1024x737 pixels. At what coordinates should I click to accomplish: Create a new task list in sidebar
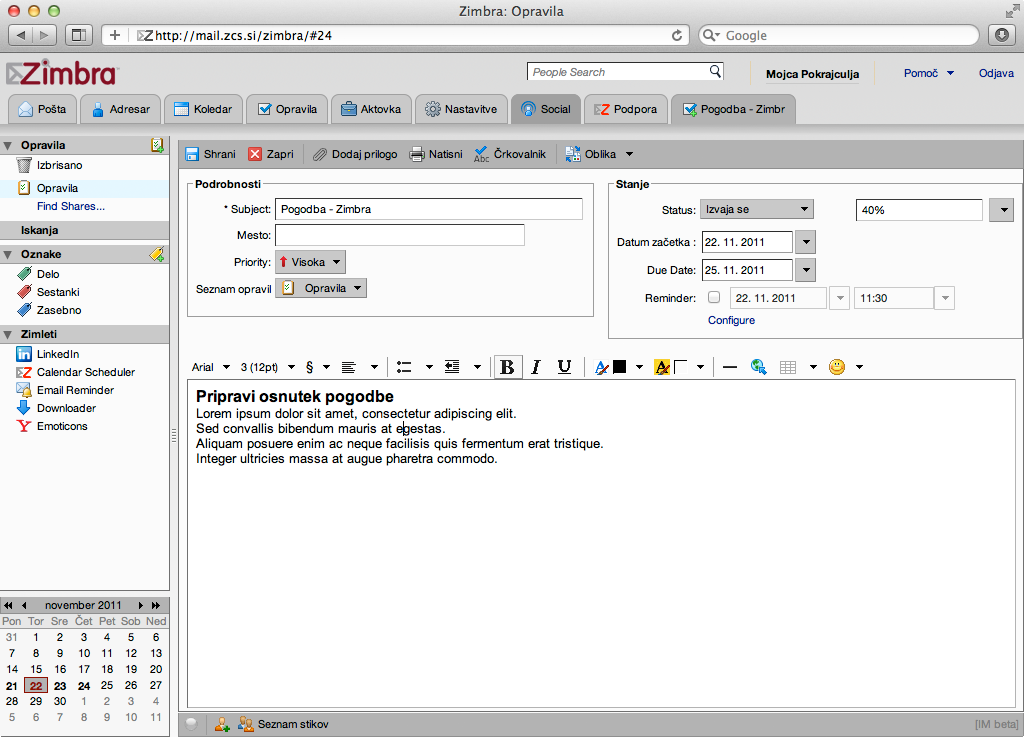(x=157, y=145)
